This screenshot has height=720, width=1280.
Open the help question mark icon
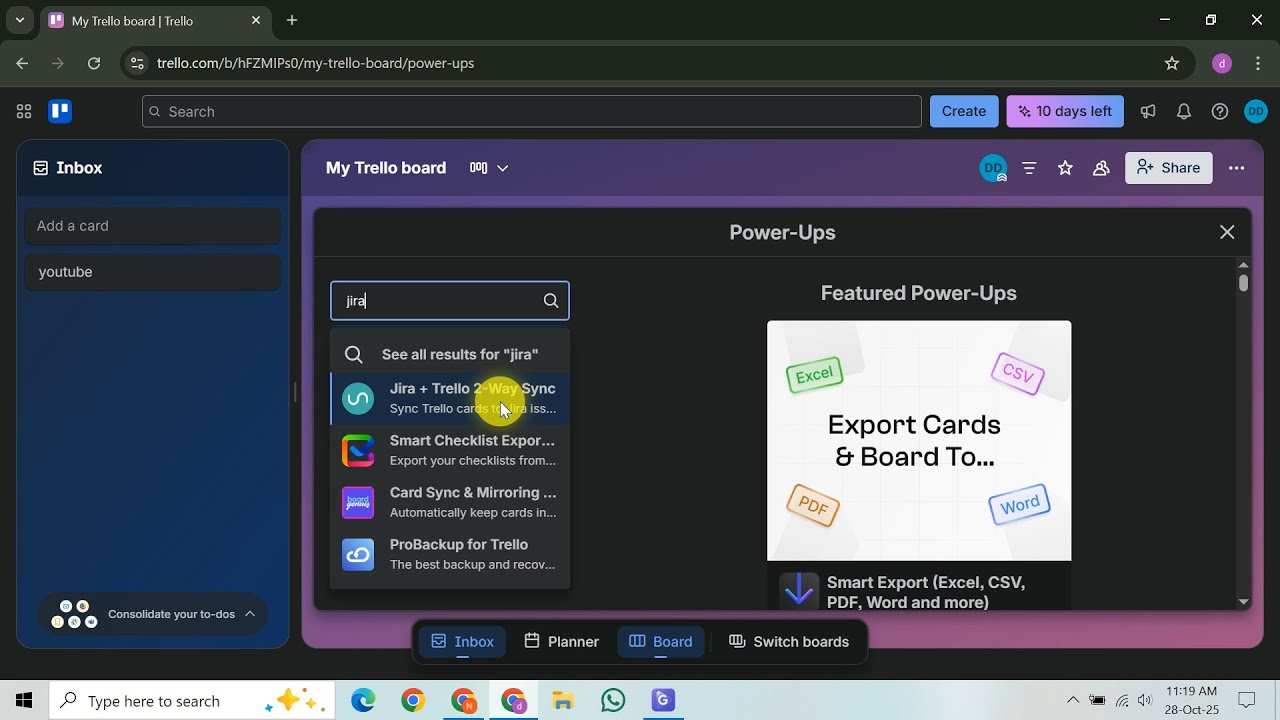[x=1220, y=111]
